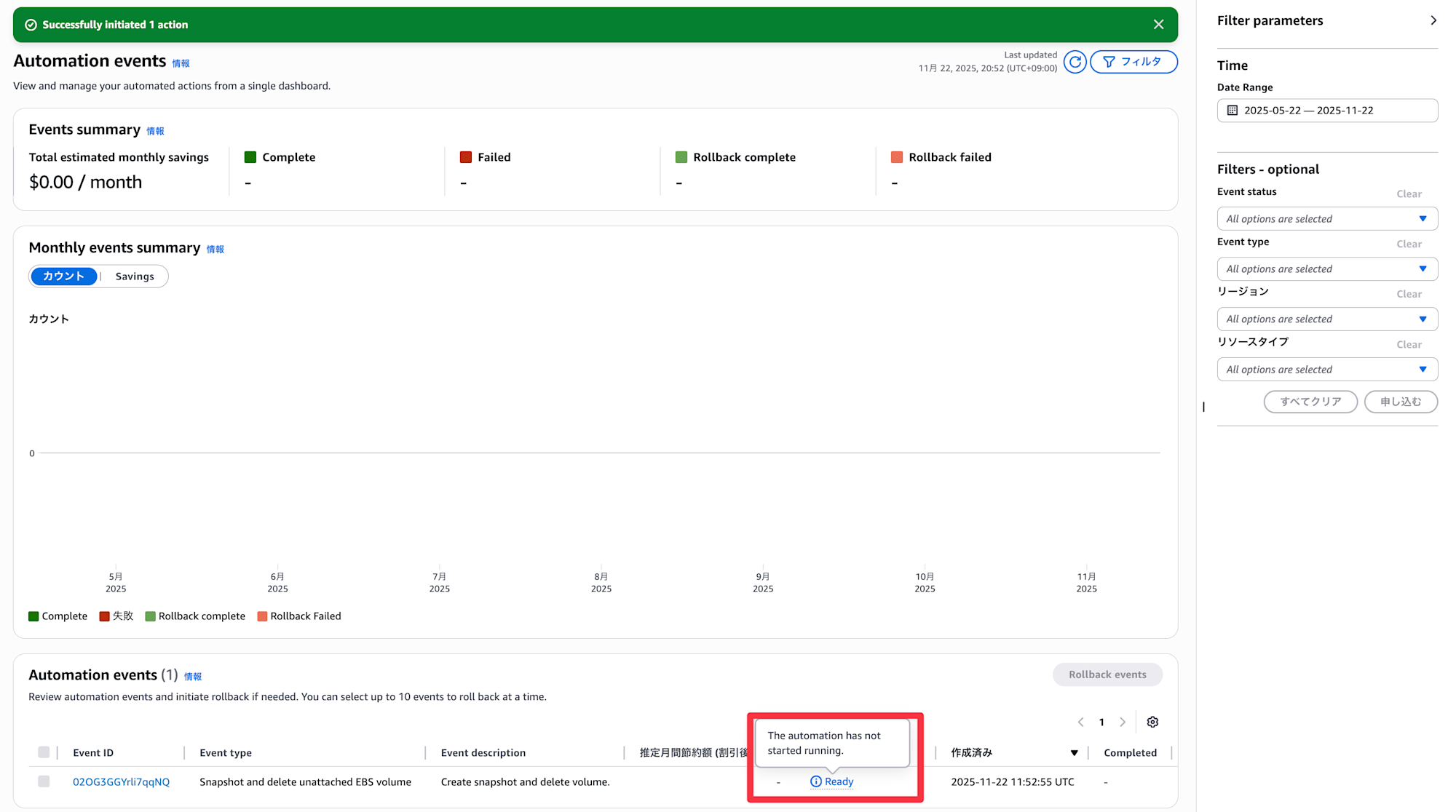
Task: Switch the chart to Savings view
Action: [135, 276]
